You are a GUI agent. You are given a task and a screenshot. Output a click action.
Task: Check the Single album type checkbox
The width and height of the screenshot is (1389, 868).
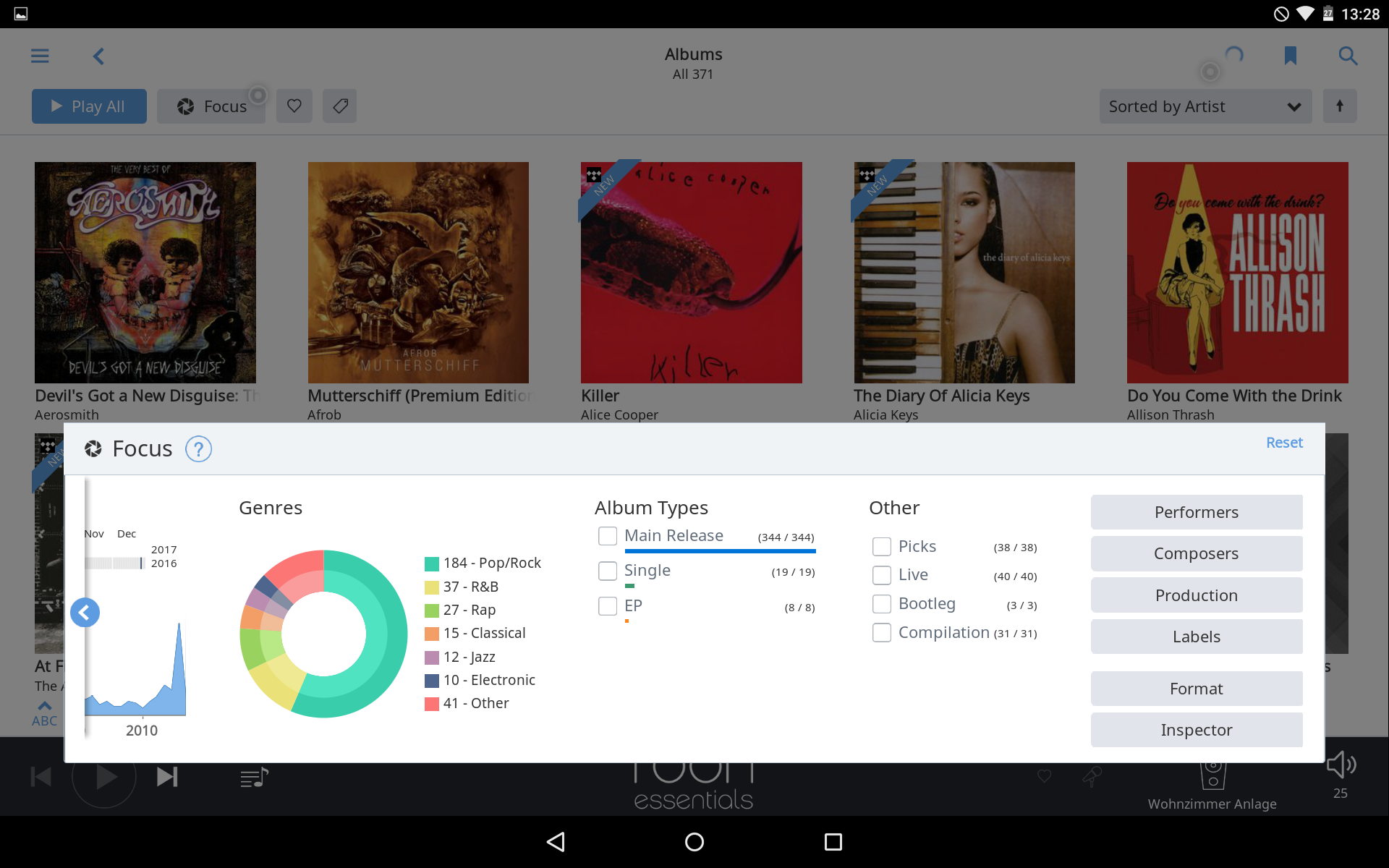(x=608, y=571)
